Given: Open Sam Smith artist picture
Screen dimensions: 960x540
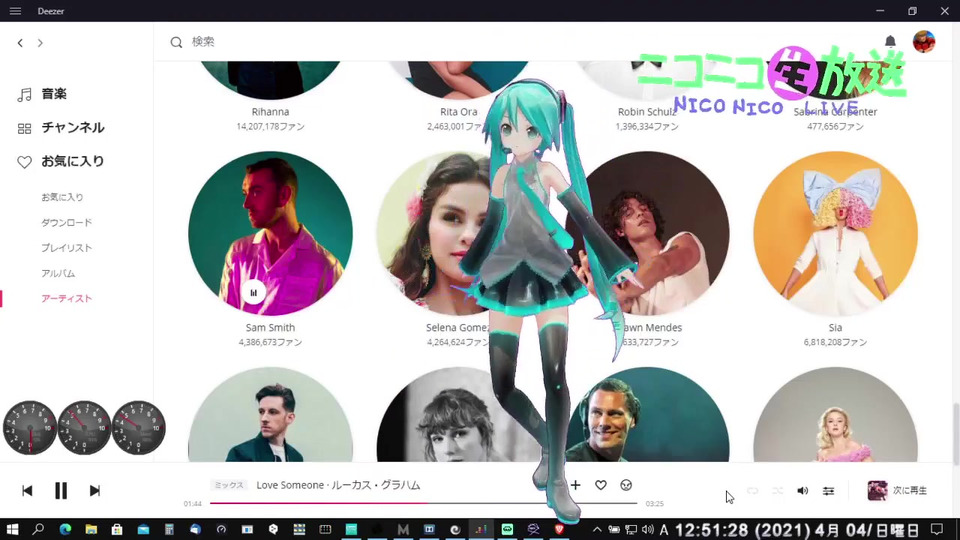Looking at the screenshot, I should coord(270,233).
